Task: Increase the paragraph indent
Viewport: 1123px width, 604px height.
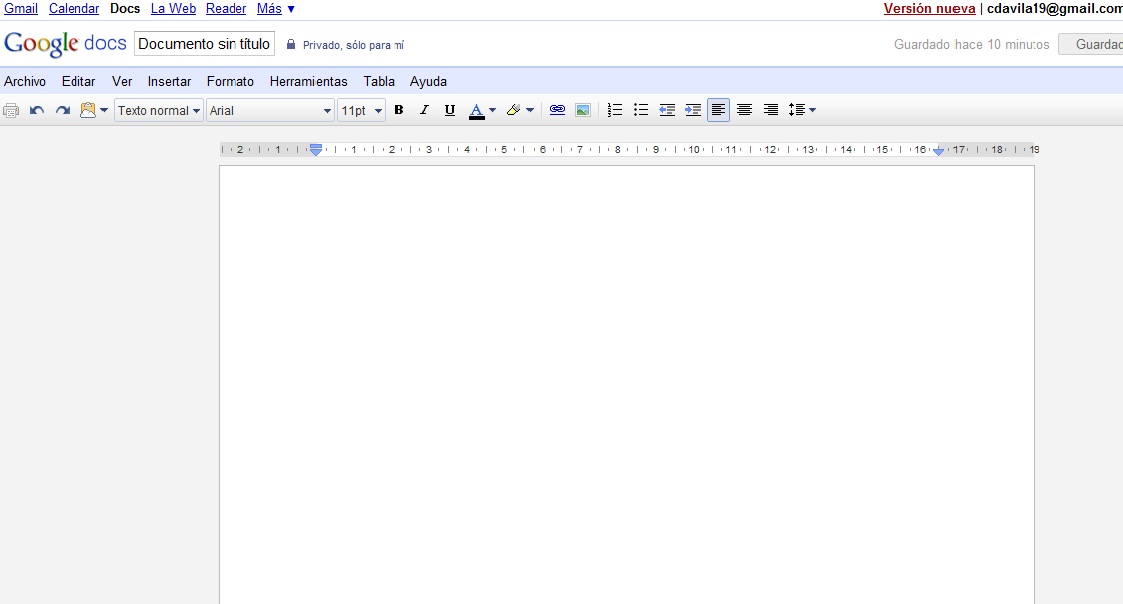Action: 693,110
